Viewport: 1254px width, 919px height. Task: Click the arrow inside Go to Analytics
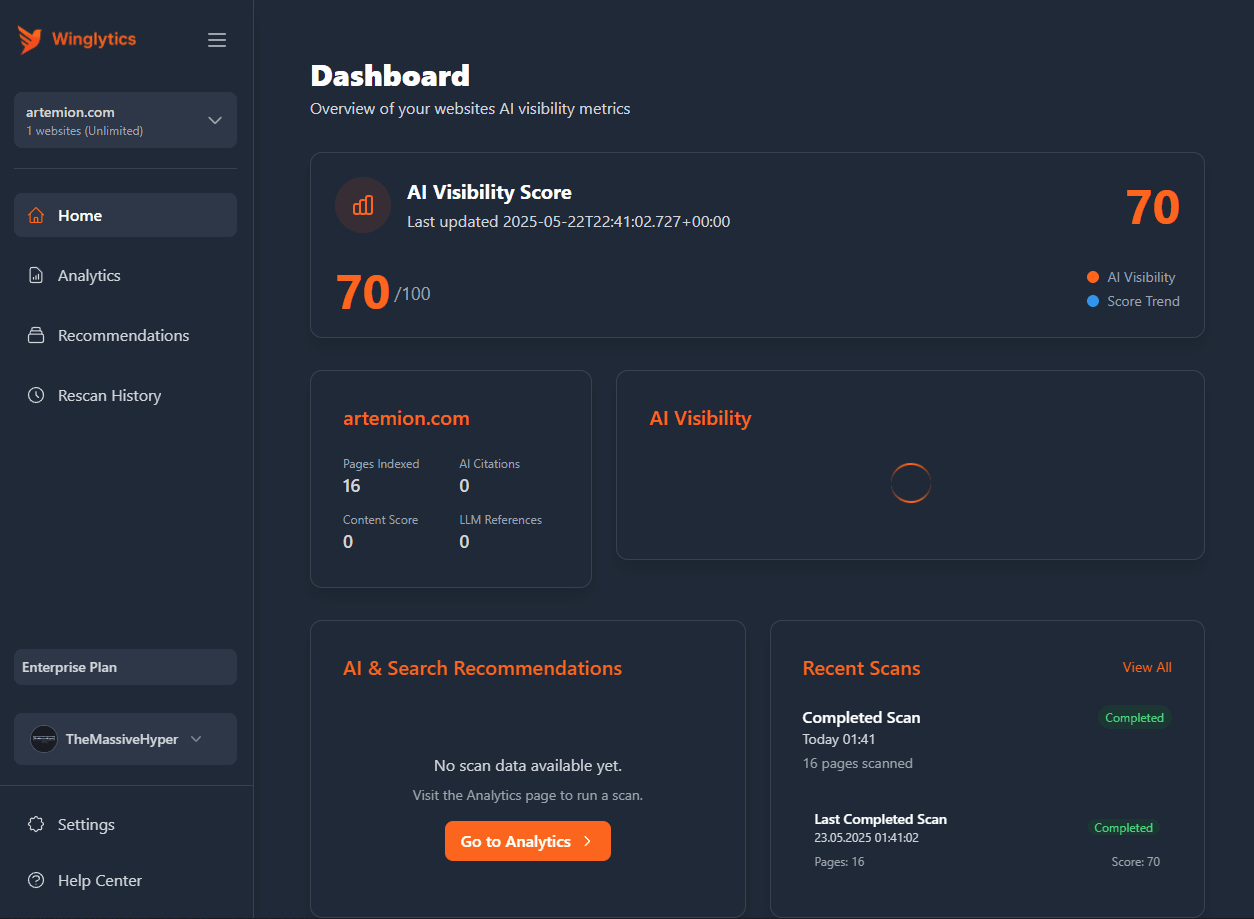click(x=587, y=841)
